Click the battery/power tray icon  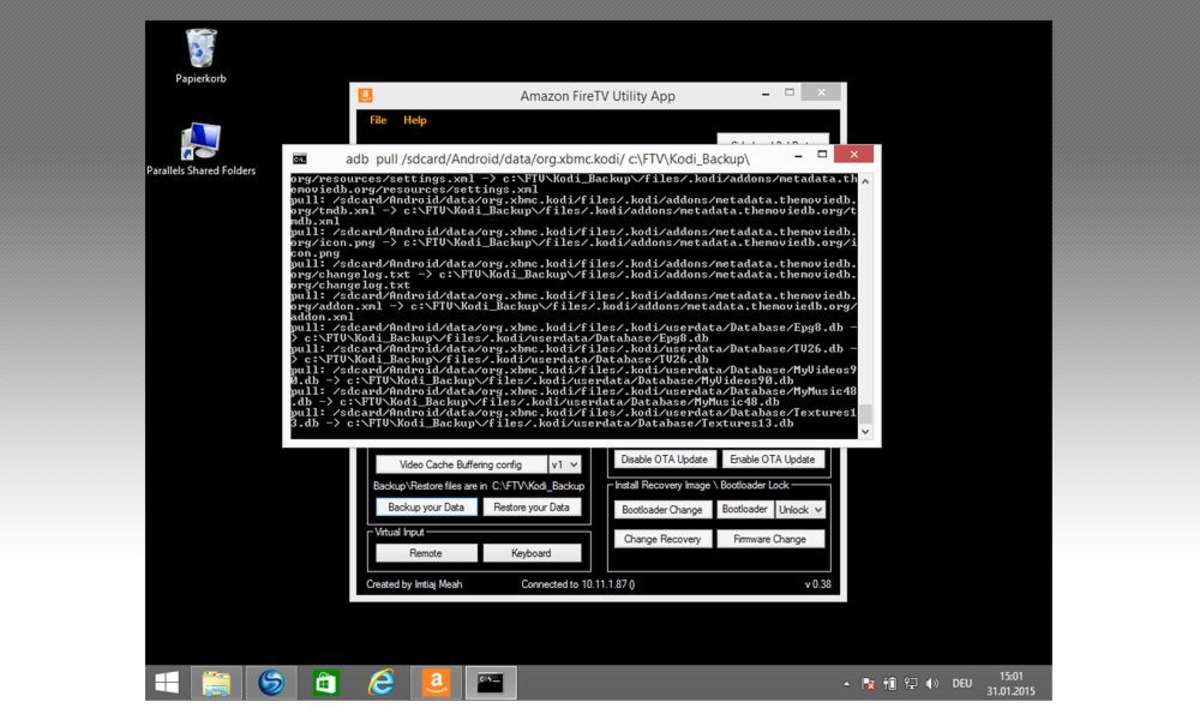coord(889,684)
